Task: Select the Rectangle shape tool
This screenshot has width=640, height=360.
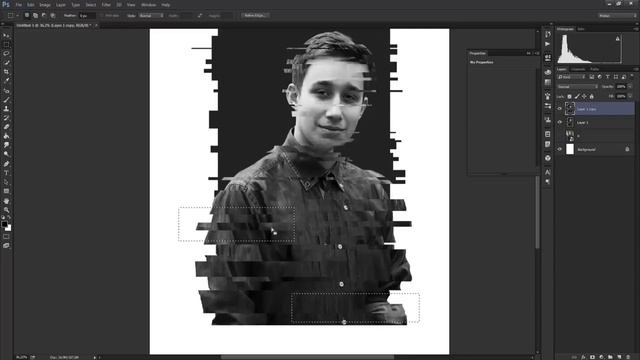Action: 6,191
